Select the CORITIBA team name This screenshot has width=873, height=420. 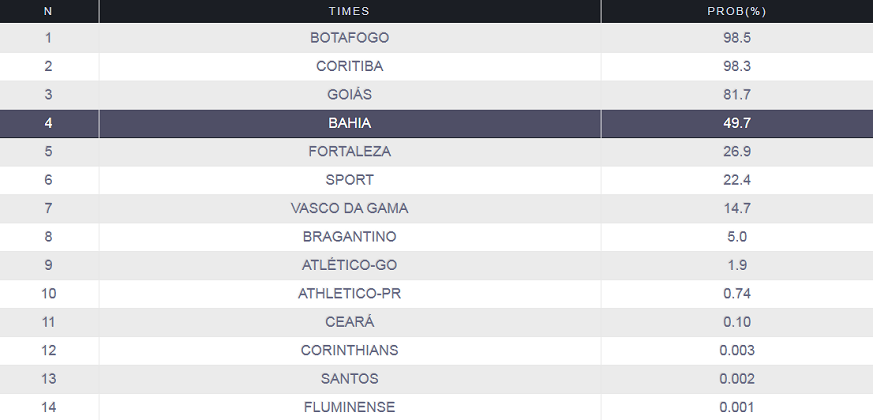point(350,66)
